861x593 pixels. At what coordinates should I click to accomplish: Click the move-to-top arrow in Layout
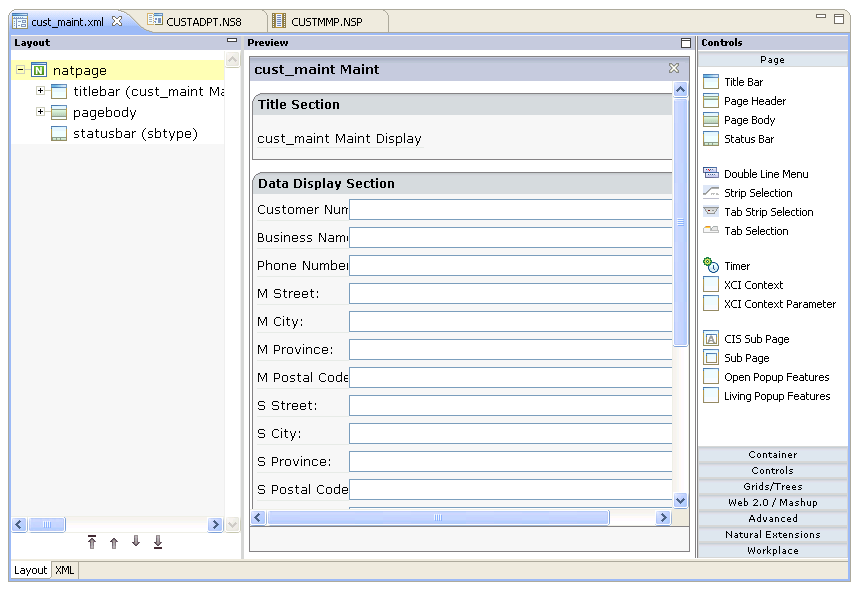[x=92, y=543]
